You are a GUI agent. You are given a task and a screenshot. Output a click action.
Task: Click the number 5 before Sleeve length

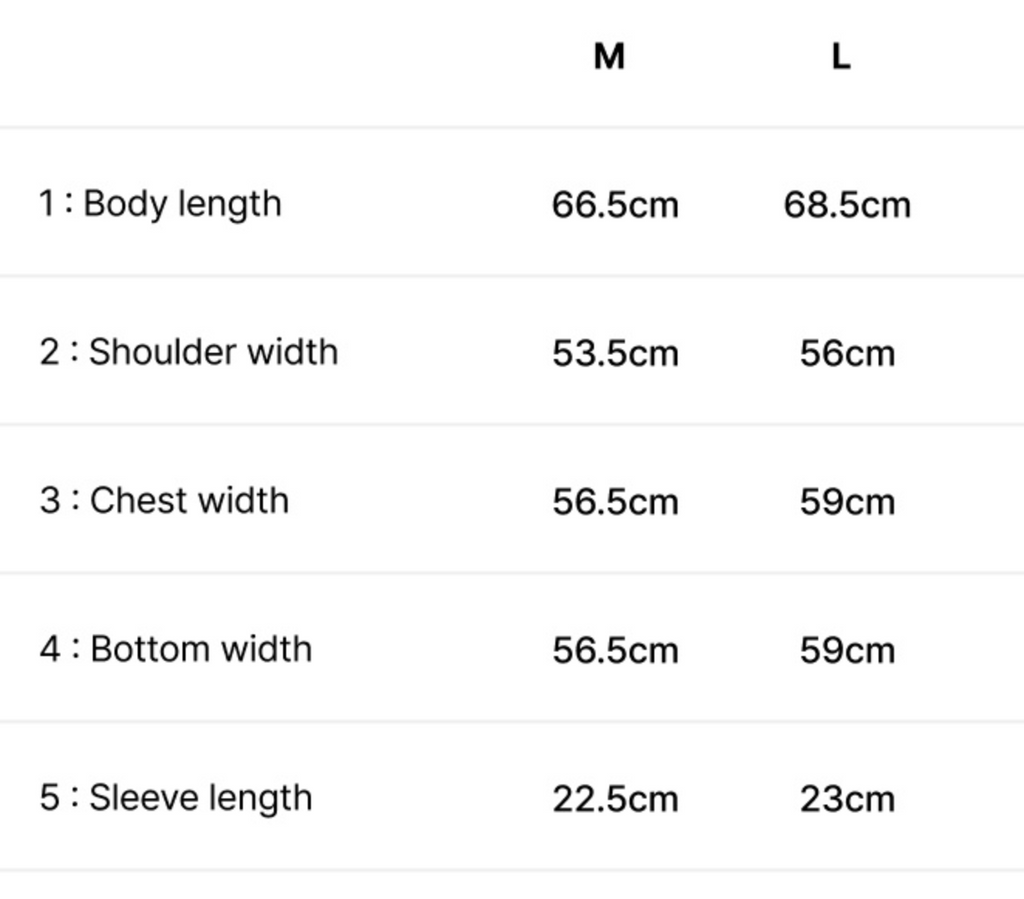coord(50,797)
